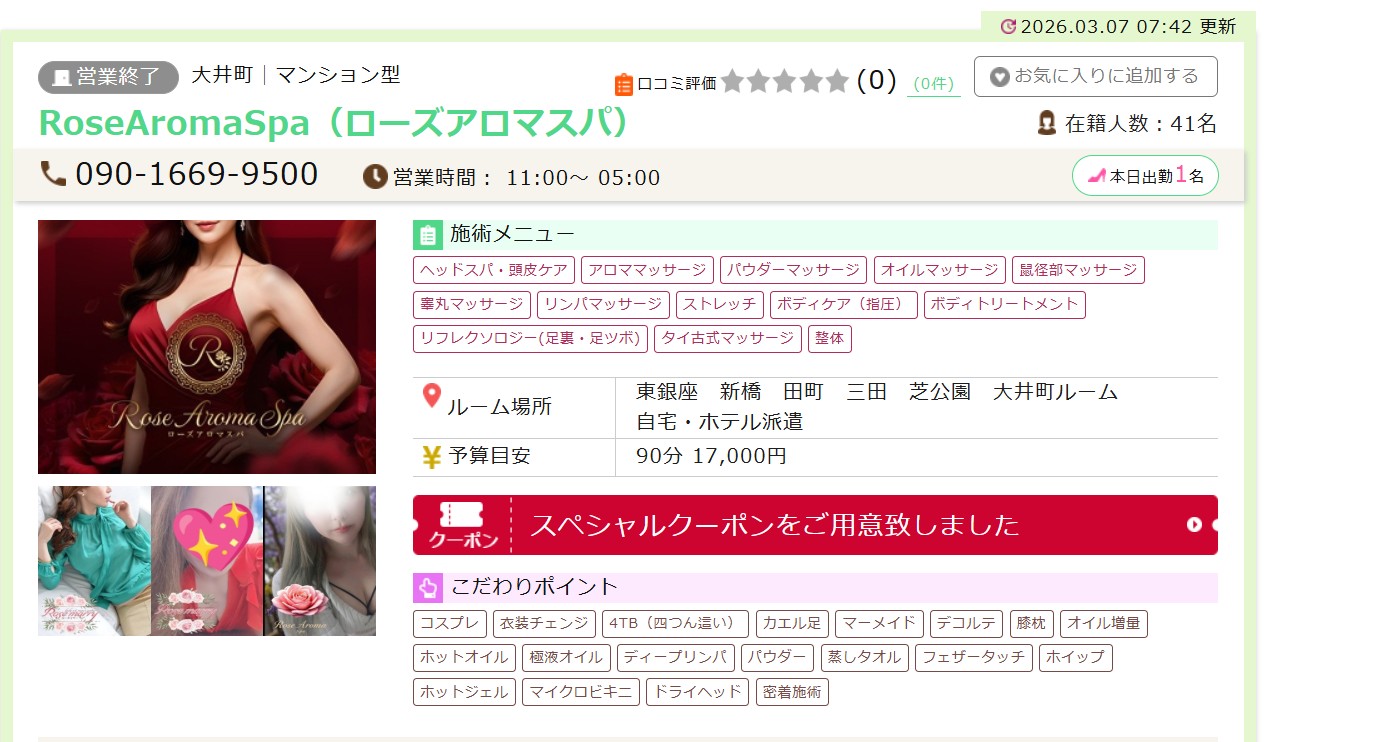Click the high heel 本日出勤 icon
The width and height of the screenshot is (1400, 742).
coord(1097,176)
